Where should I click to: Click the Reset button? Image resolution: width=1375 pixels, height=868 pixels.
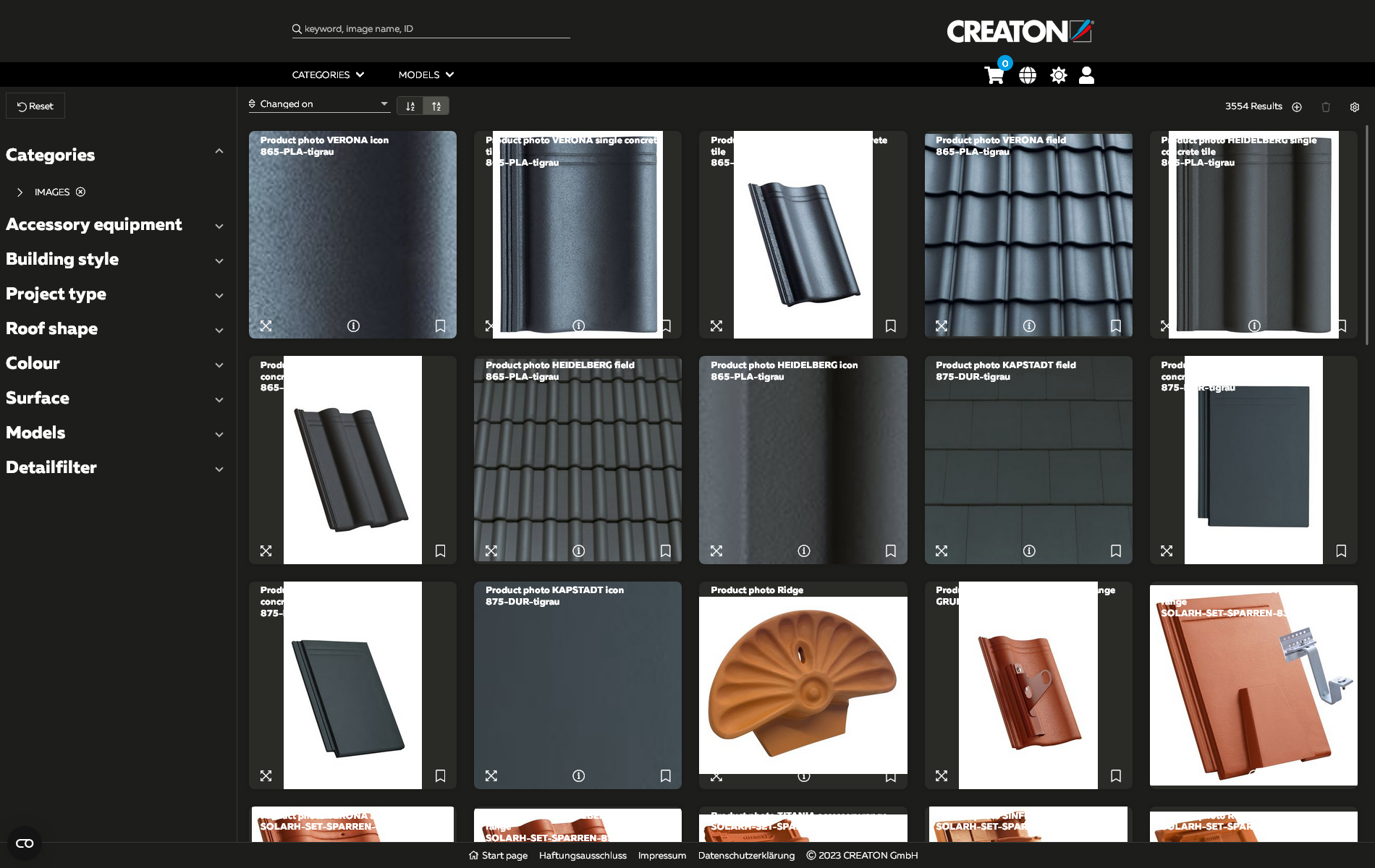pyautogui.click(x=35, y=106)
